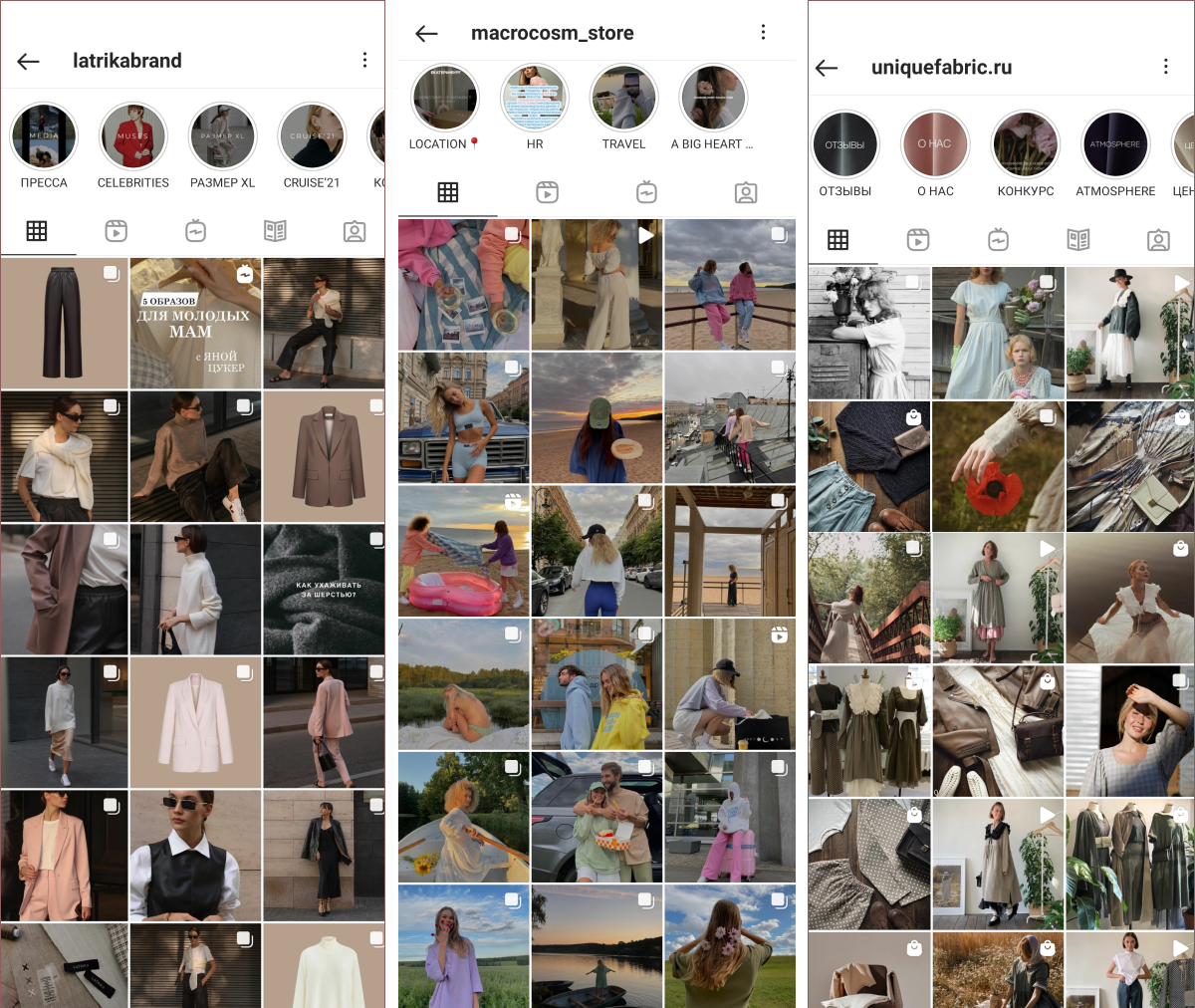Open the CELEBRITIES story highlight
1195x1008 pixels.
point(132,137)
